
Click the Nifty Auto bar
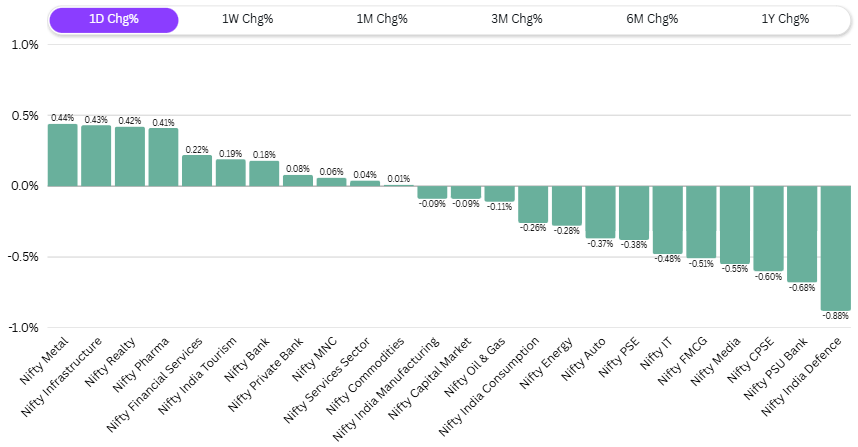coord(600,212)
